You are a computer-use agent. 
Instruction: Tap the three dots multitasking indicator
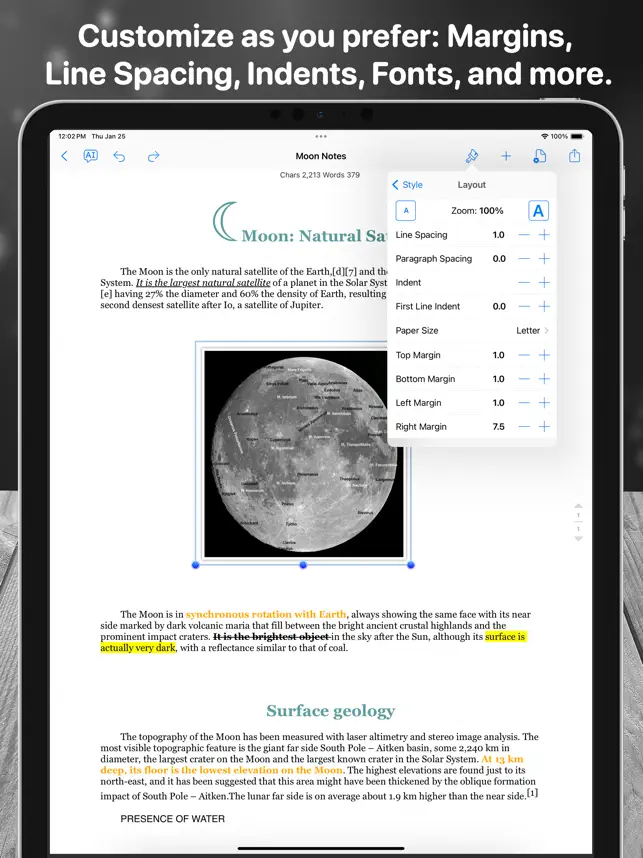pos(321,136)
